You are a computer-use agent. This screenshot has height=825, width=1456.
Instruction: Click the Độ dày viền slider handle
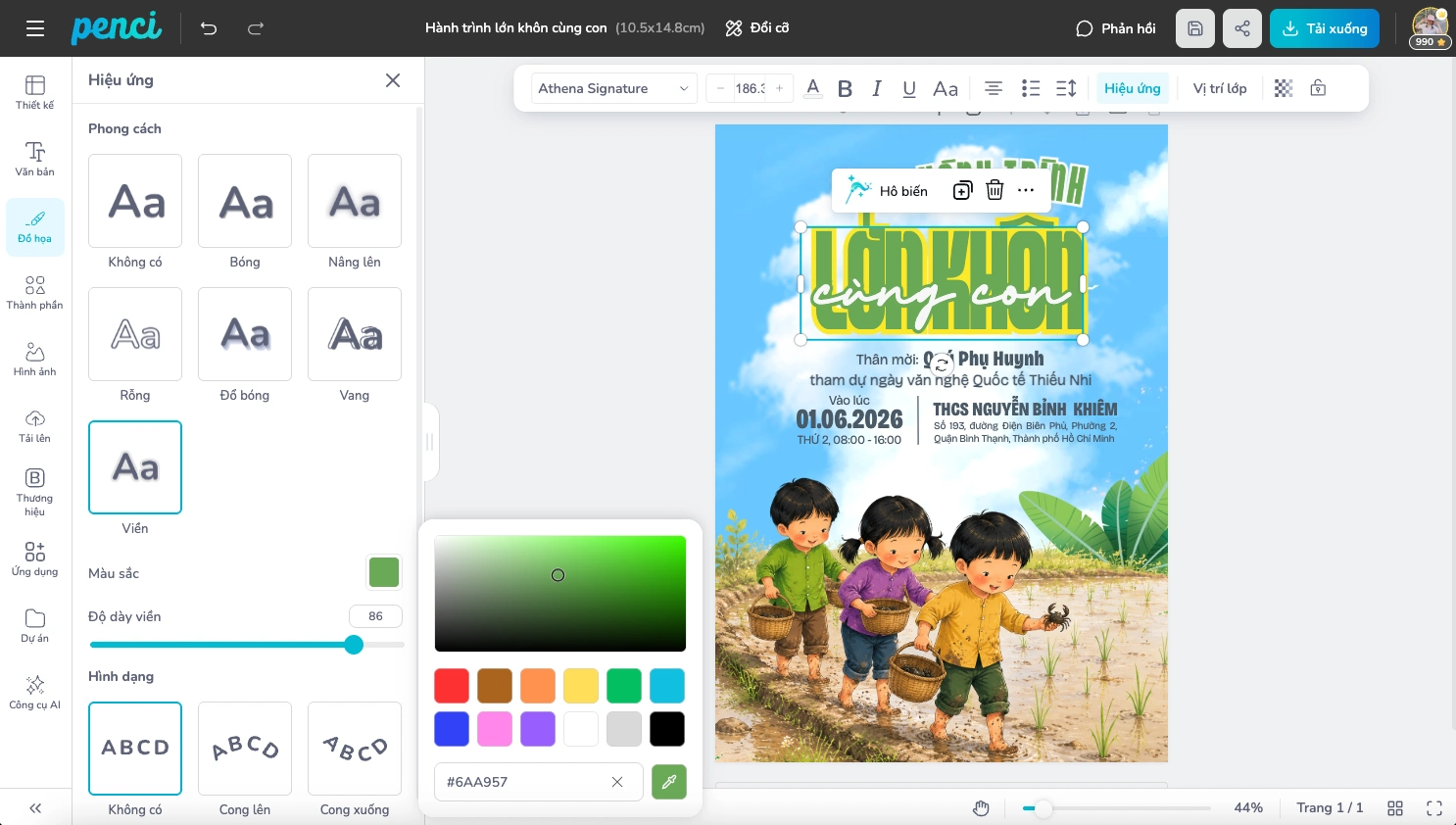tap(354, 645)
